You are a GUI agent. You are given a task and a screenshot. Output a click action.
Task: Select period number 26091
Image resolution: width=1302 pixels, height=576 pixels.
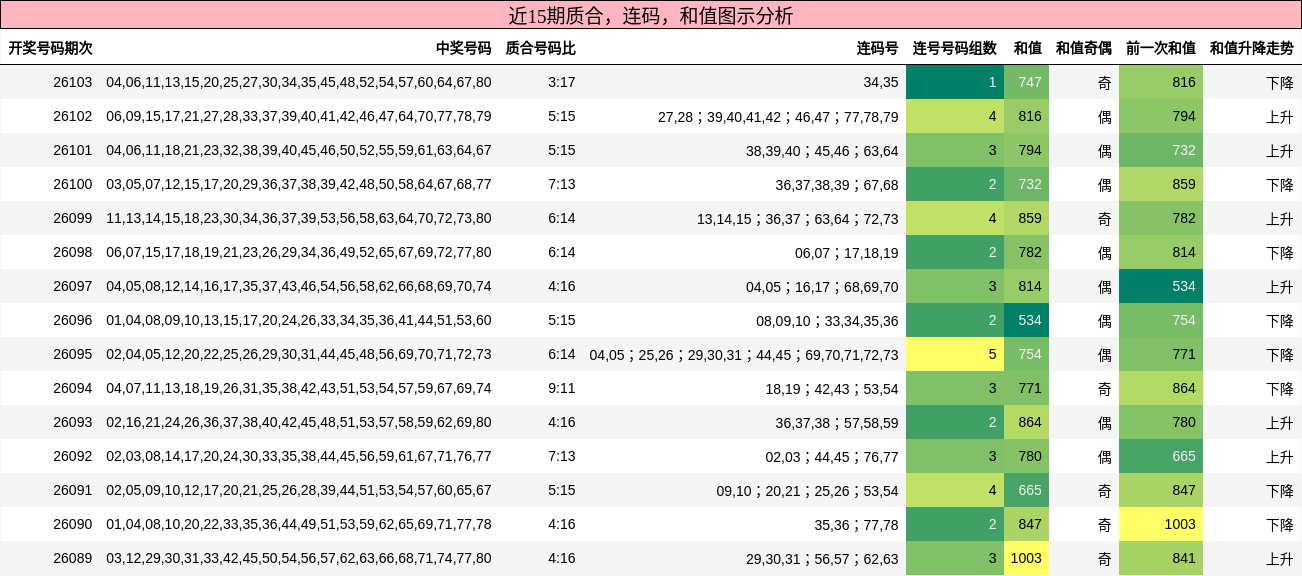[72, 490]
